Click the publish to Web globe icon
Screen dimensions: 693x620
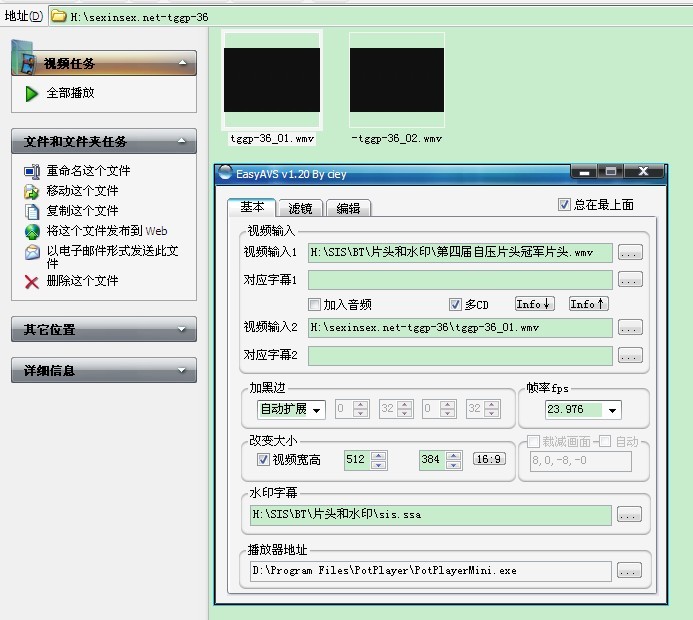tap(32, 231)
